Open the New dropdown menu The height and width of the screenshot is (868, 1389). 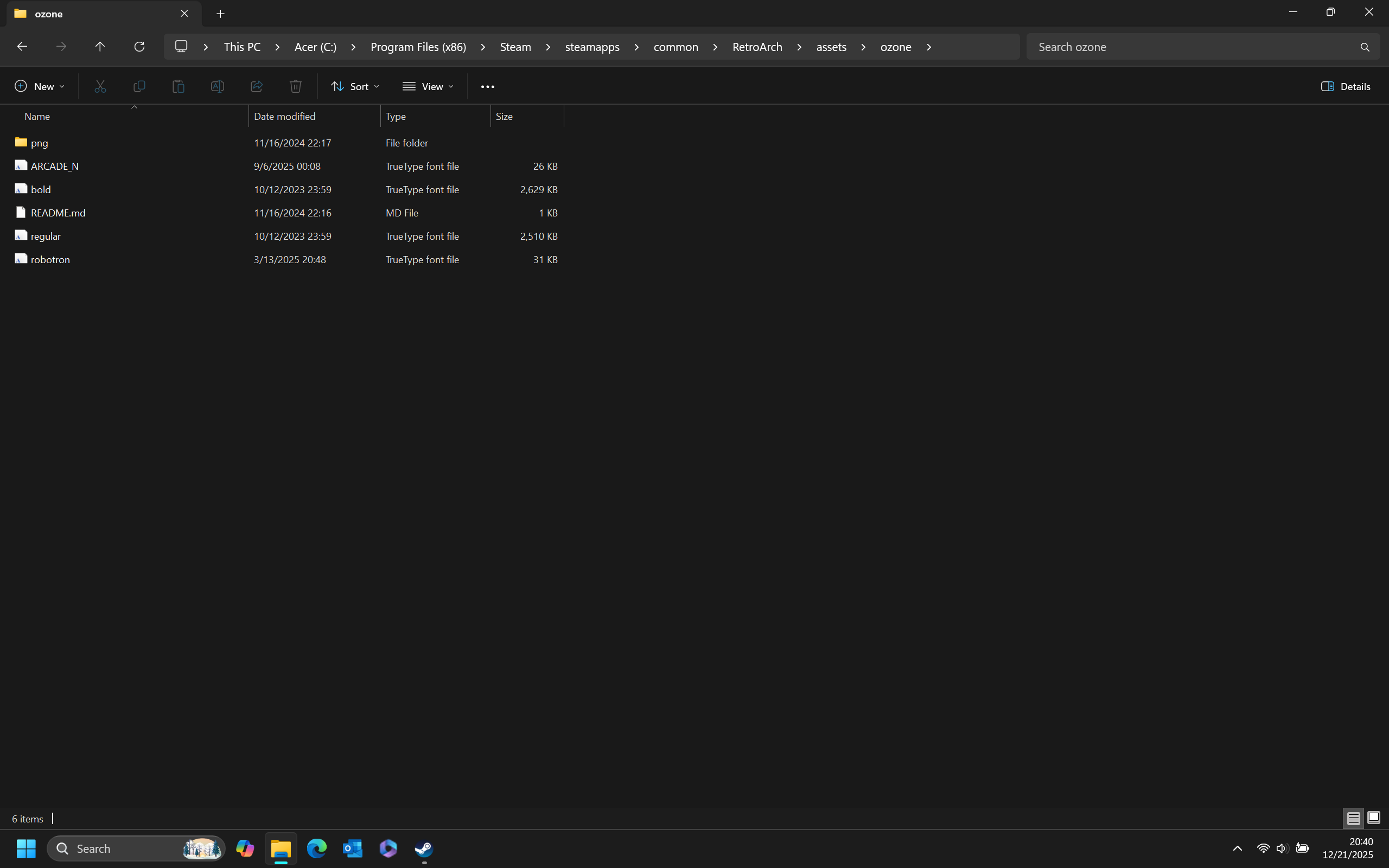click(39, 87)
